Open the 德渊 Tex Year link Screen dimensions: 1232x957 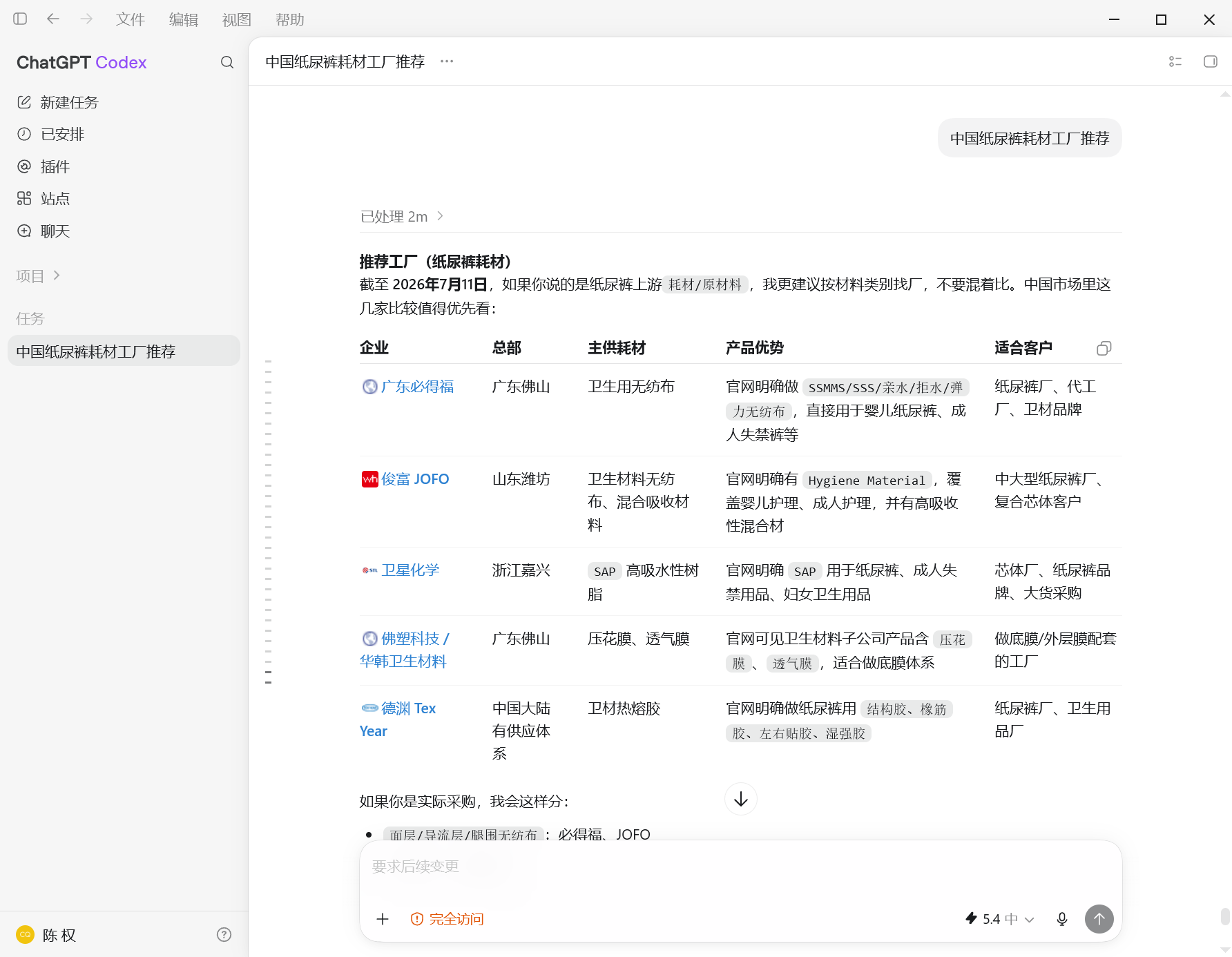pos(398,719)
